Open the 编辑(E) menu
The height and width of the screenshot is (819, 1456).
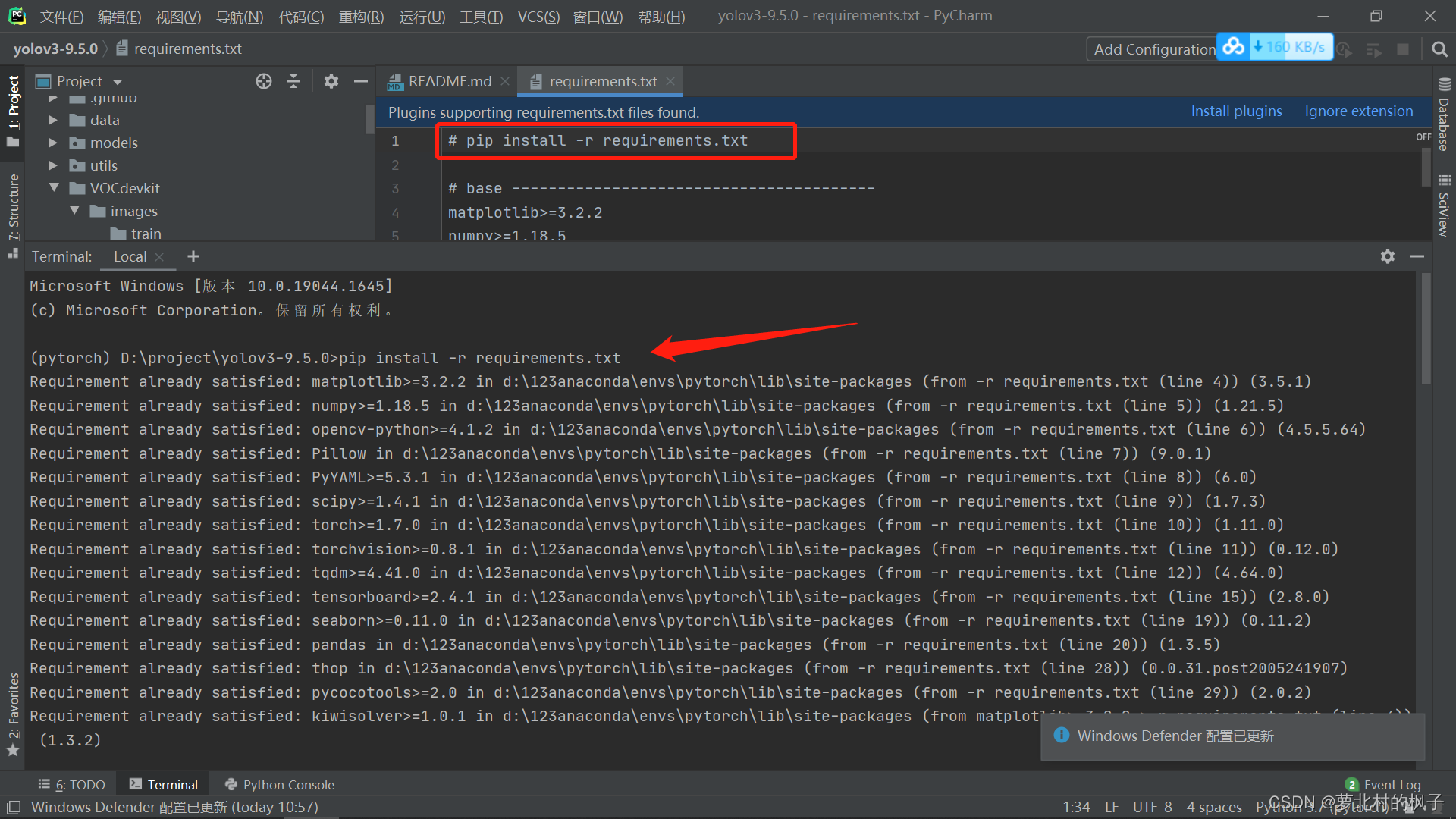(119, 17)
